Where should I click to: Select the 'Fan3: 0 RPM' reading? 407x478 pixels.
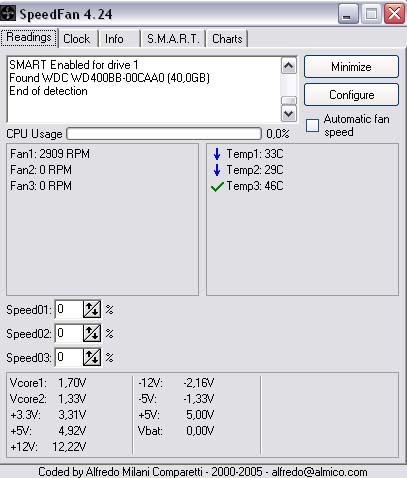pos(41,186)
